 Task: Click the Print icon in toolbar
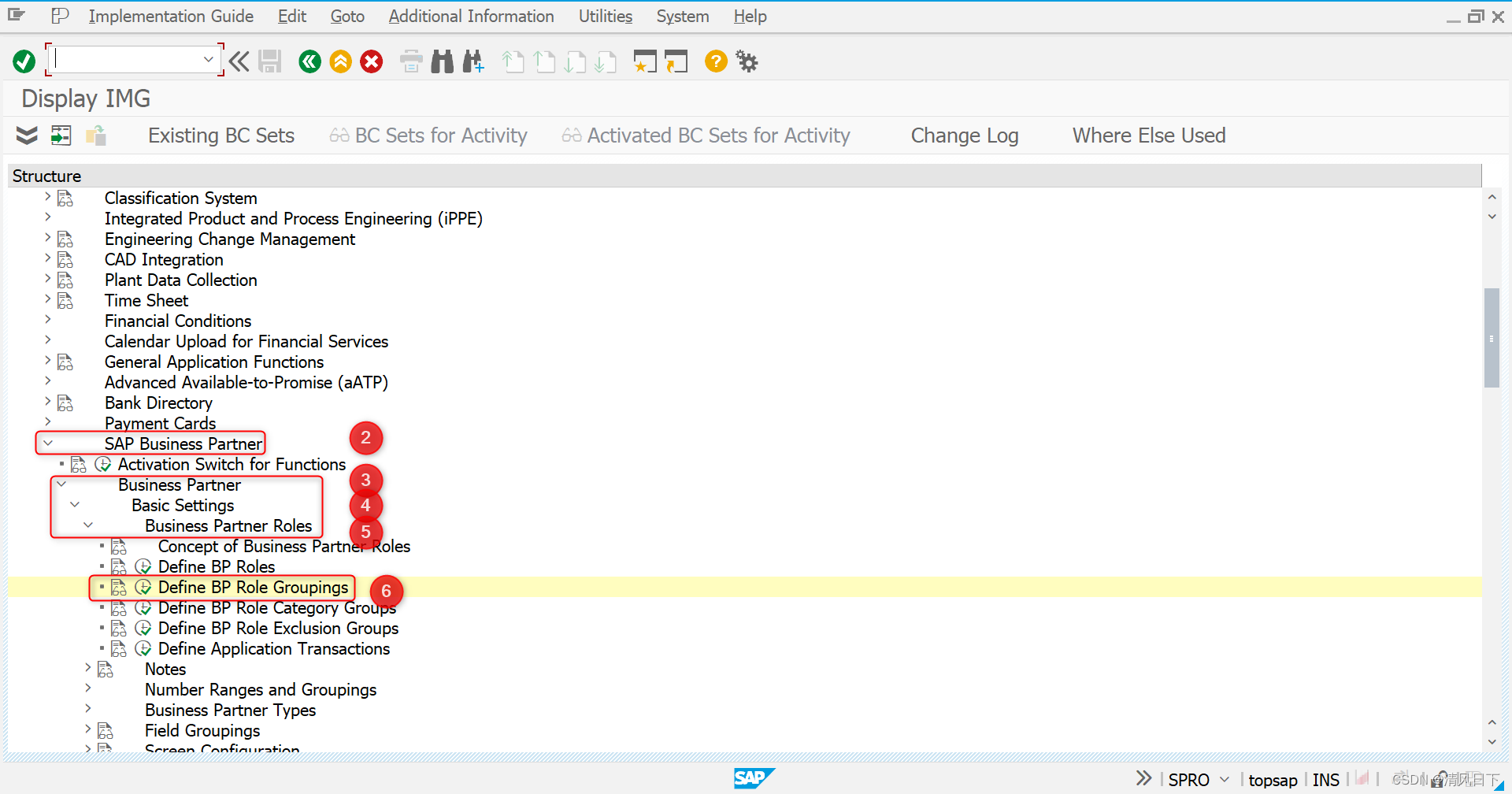[411, 61]
